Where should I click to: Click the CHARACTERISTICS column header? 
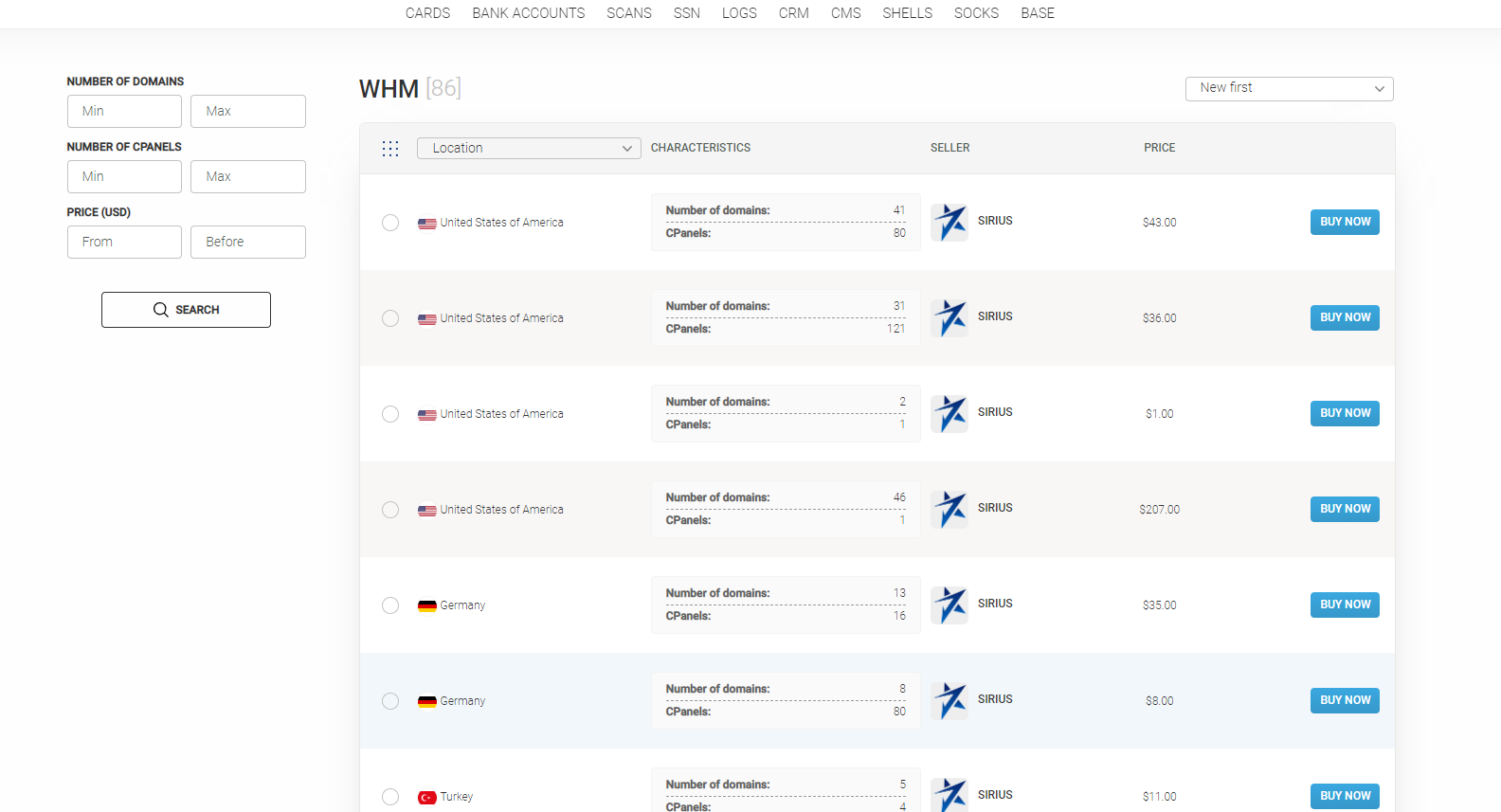coord(700,148)
